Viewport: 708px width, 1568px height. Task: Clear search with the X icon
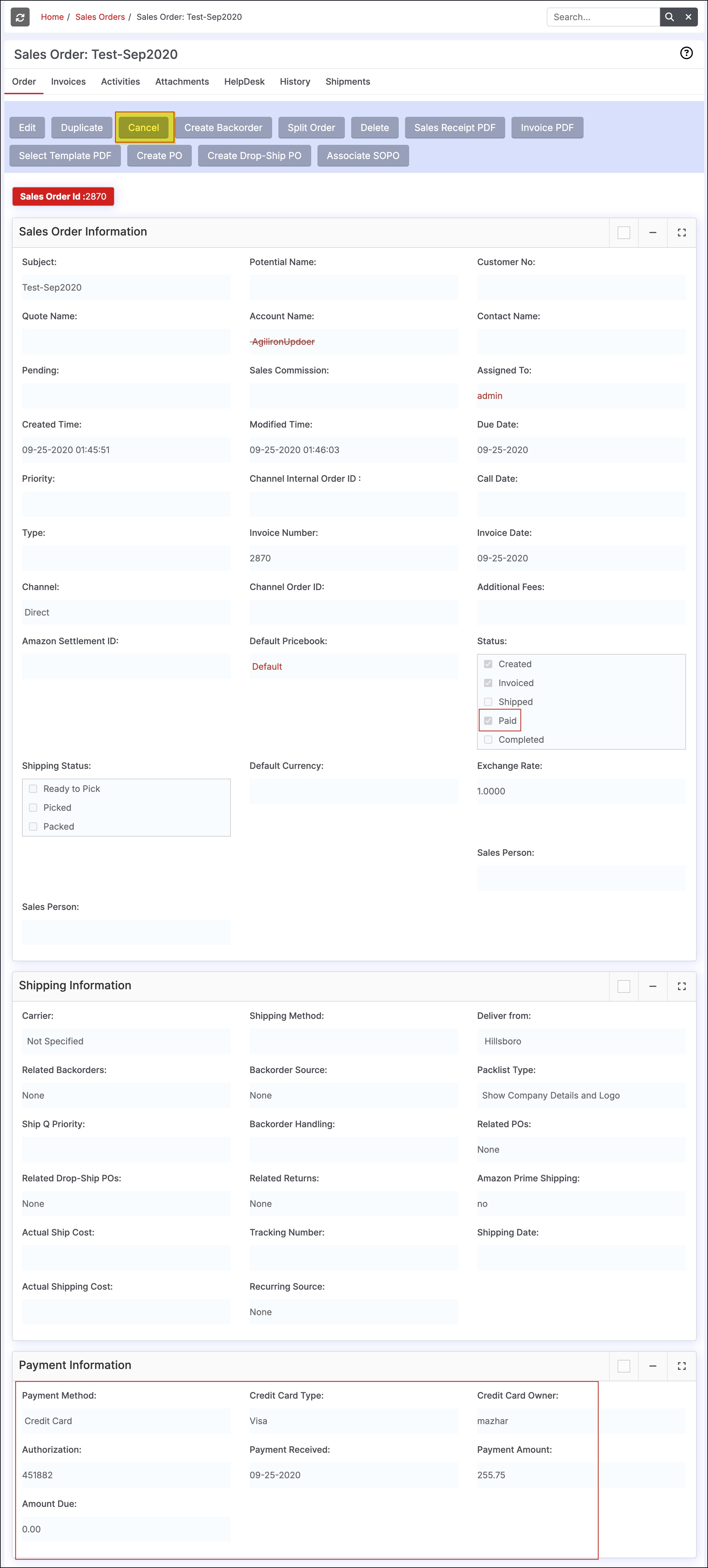point(688,17)
